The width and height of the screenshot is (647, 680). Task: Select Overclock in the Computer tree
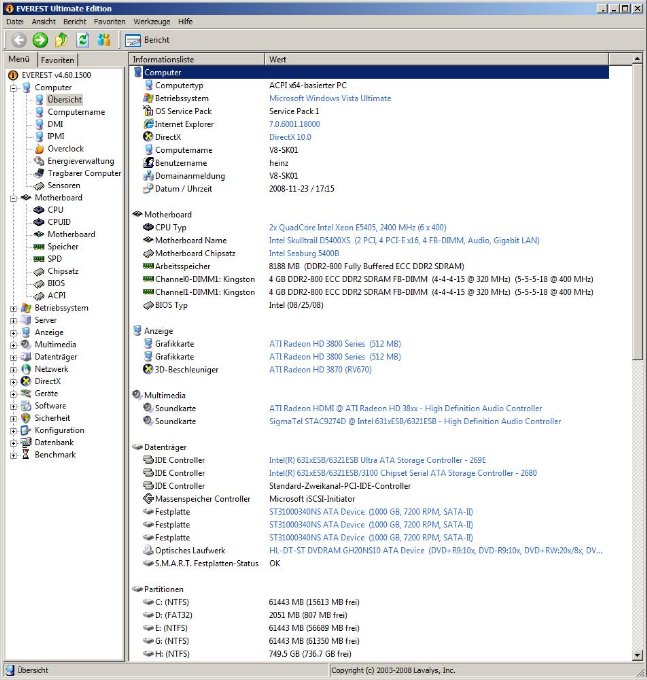point(65,148)
